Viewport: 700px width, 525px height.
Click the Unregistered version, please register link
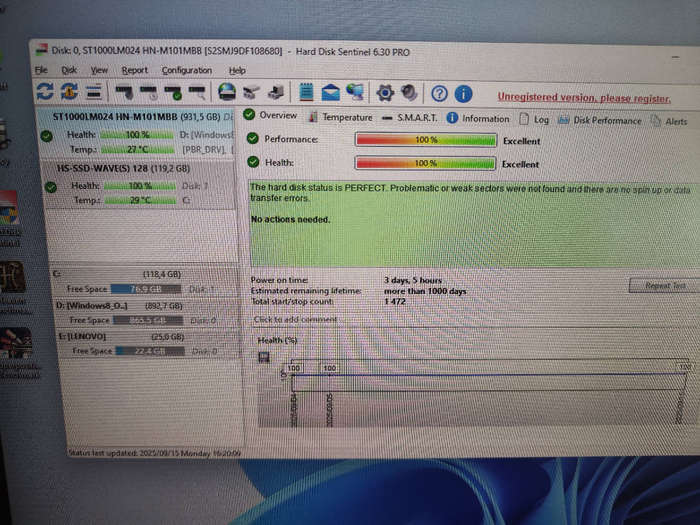(x=584, y=98)
